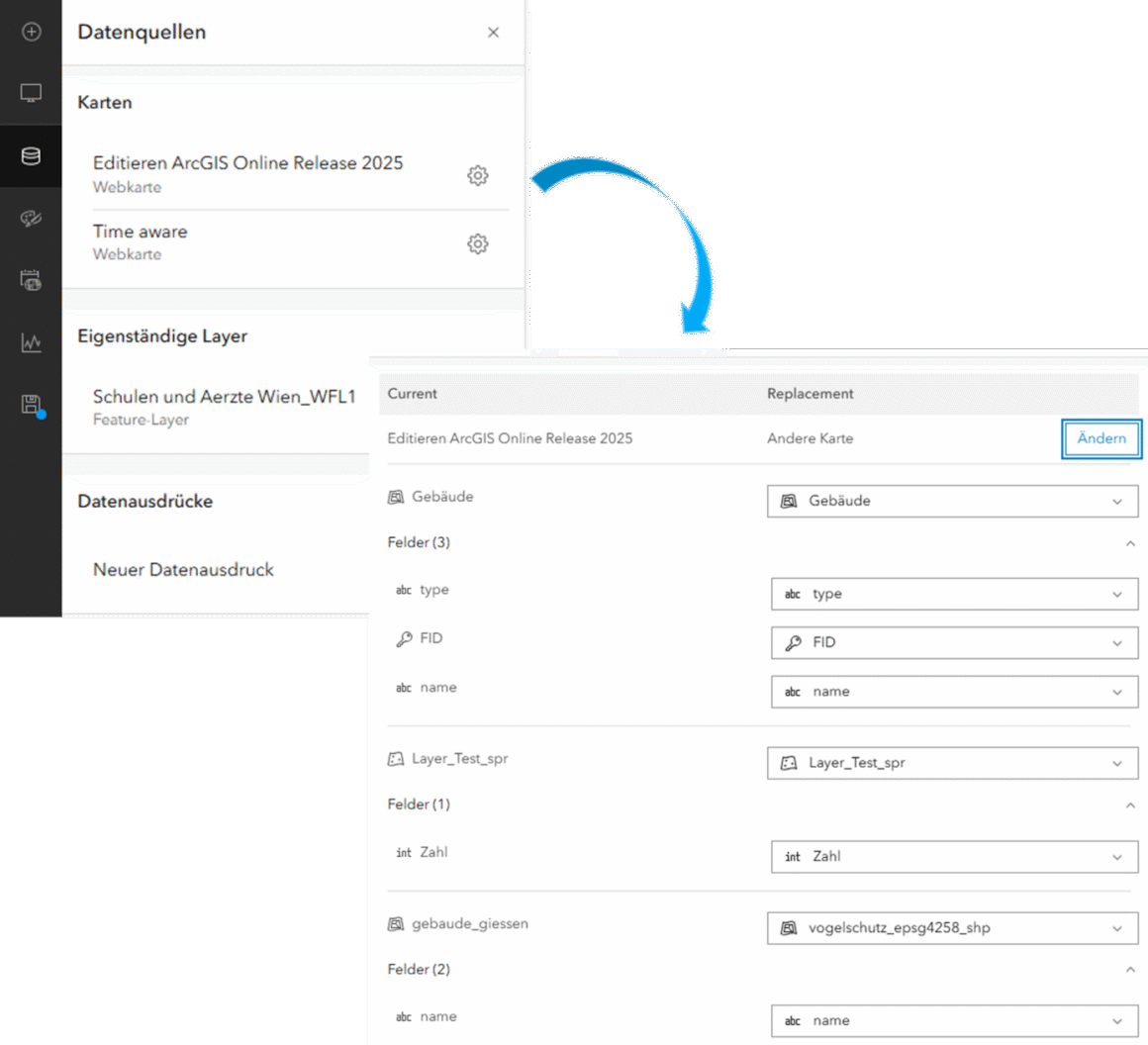Collapse the Felder (1) section
The image size is (1148, 1045).
1130,806
